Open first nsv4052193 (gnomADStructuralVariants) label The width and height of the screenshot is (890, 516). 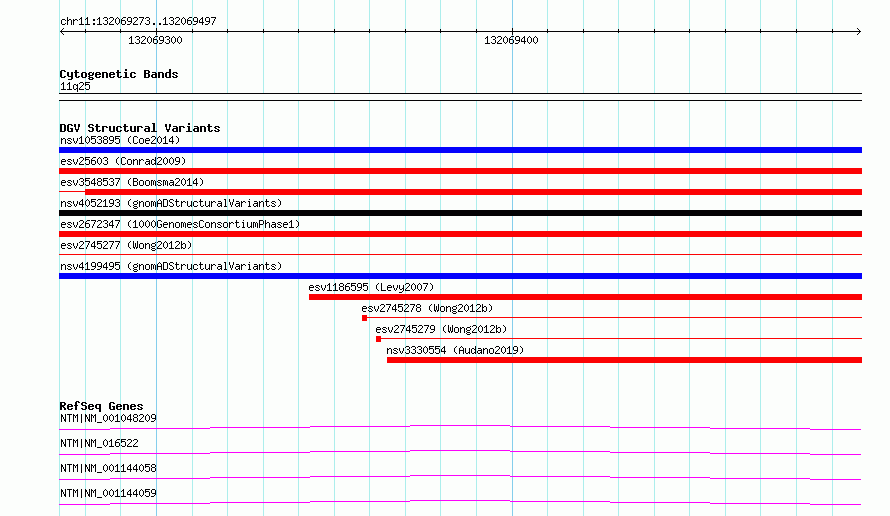pos(171,203)
